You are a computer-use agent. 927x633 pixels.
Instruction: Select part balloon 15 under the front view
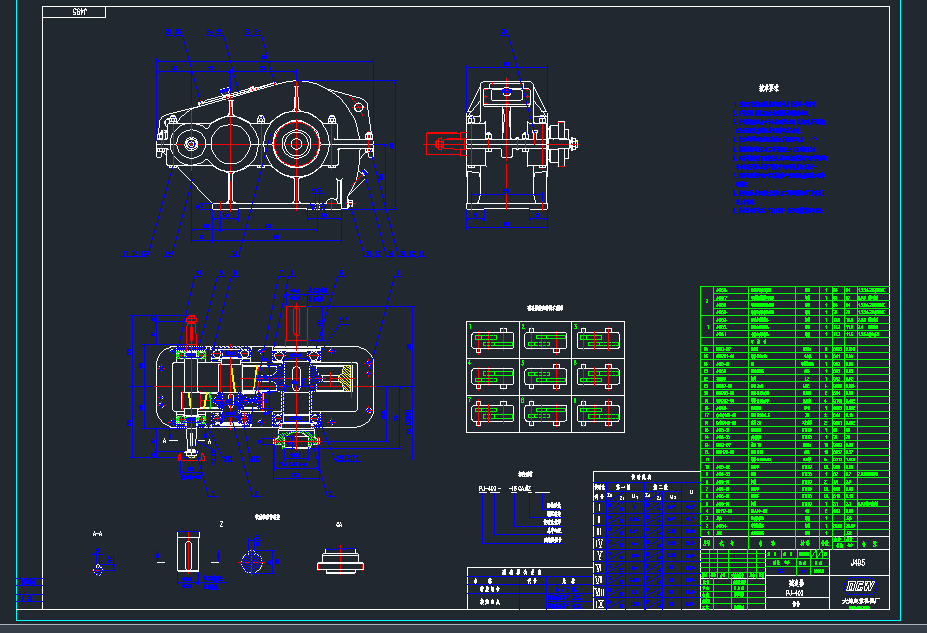[235, 254]
